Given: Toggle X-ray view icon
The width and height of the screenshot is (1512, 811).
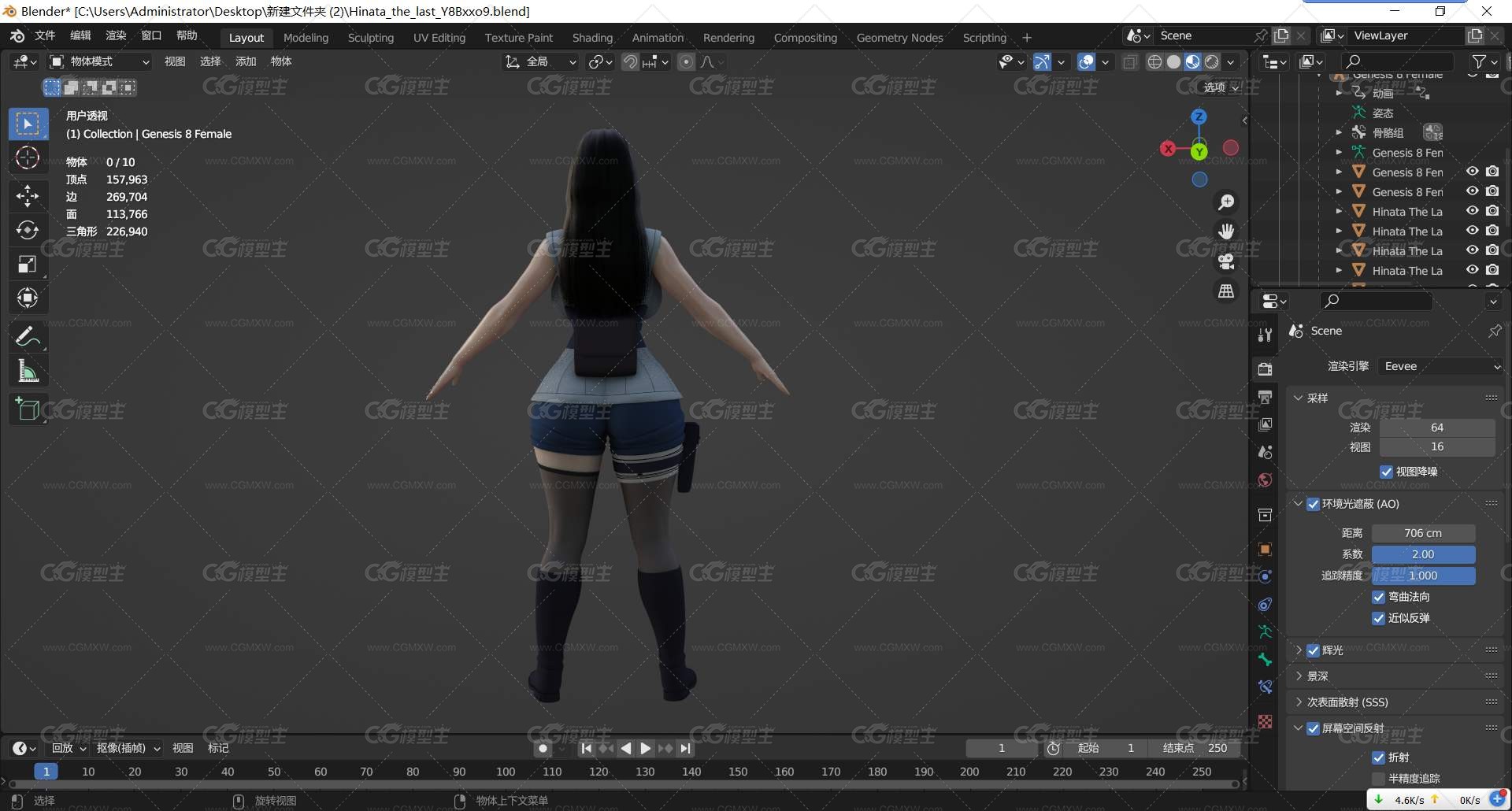Looking at the screenshot, I should tap(1130, 61).
